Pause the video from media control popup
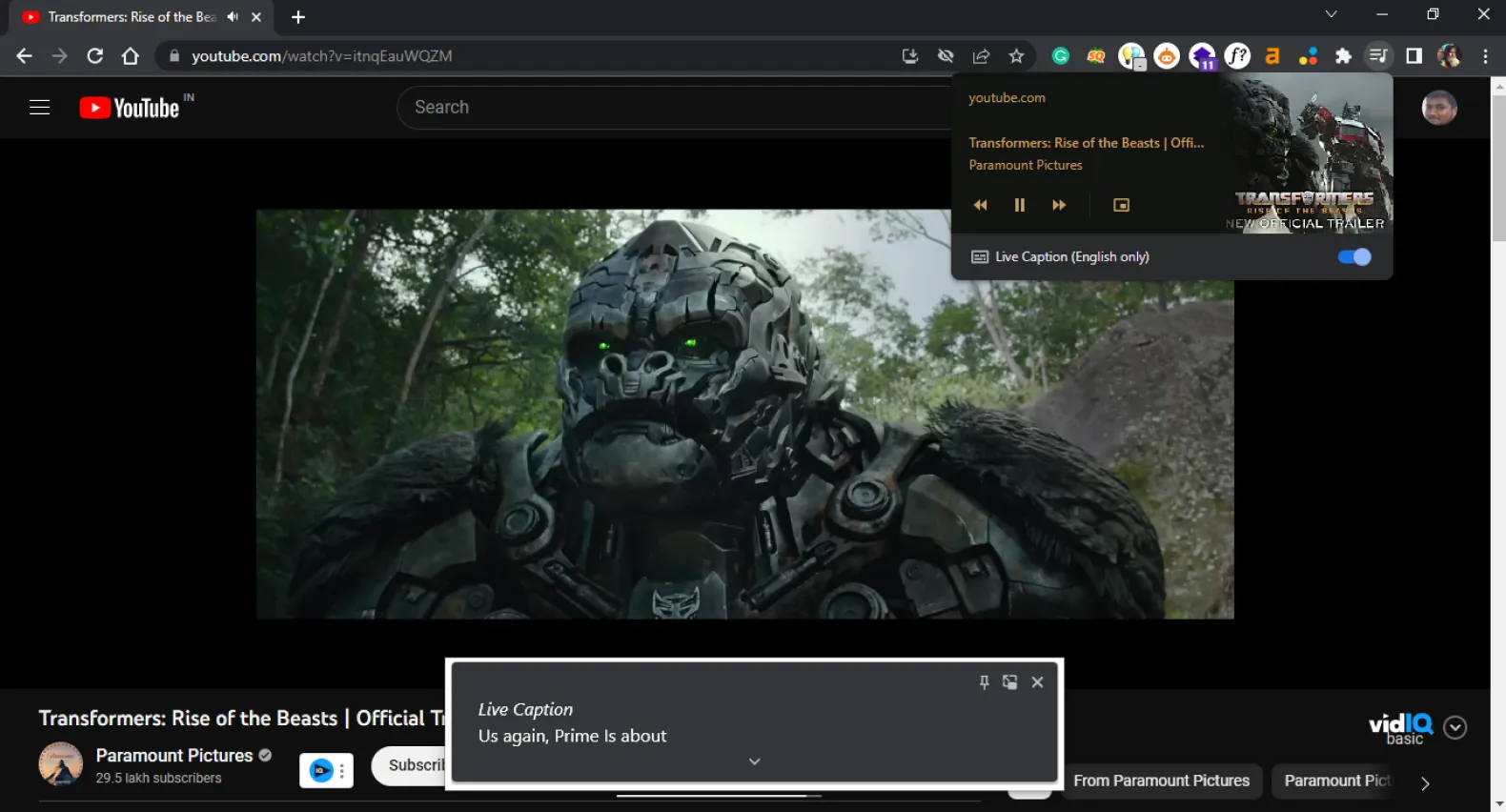Viewport: 1506px width, 812px height. pyautogui.click(x=1020, y=205)
